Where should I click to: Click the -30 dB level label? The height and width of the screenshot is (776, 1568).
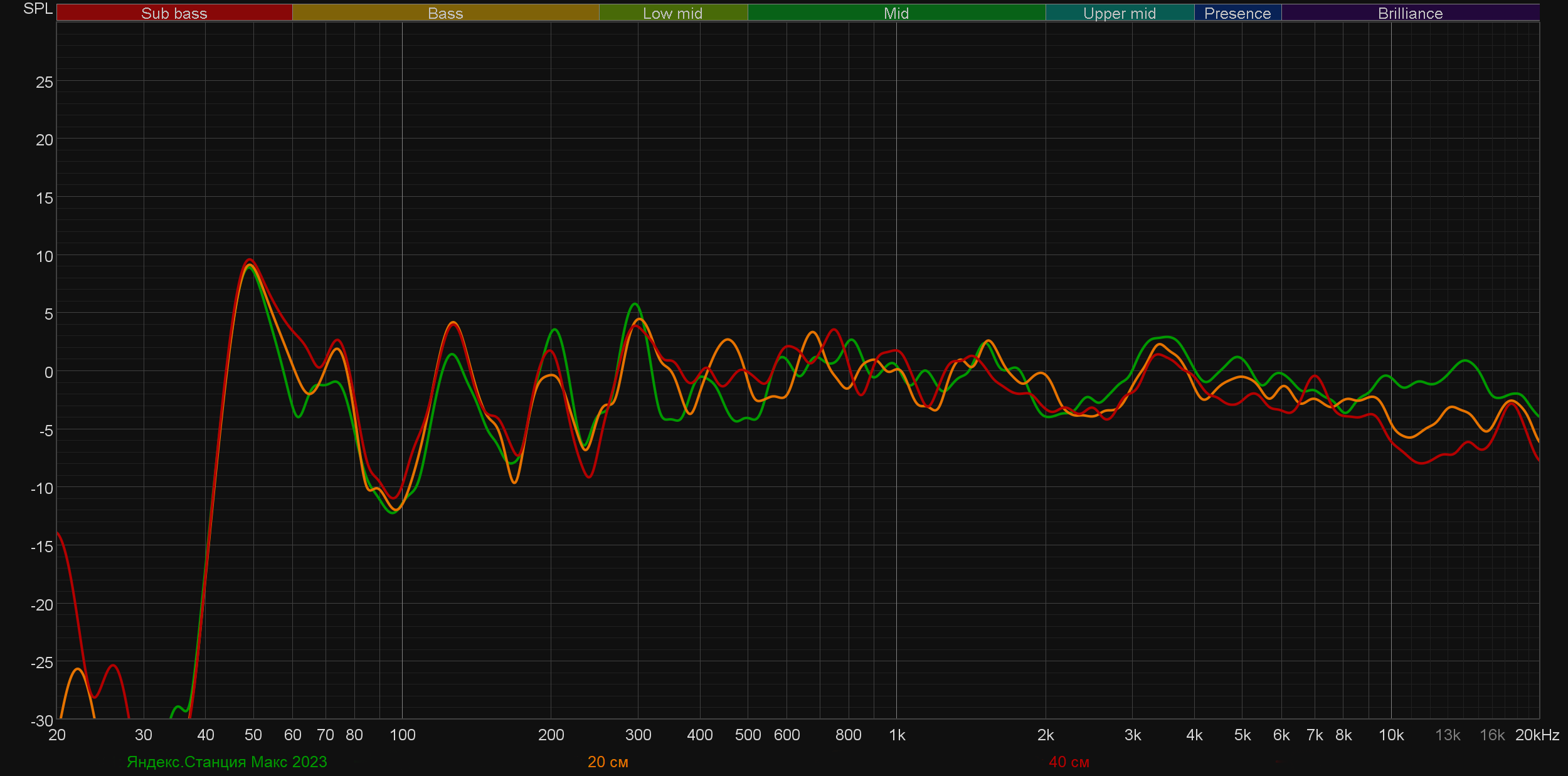coord(42,720)
